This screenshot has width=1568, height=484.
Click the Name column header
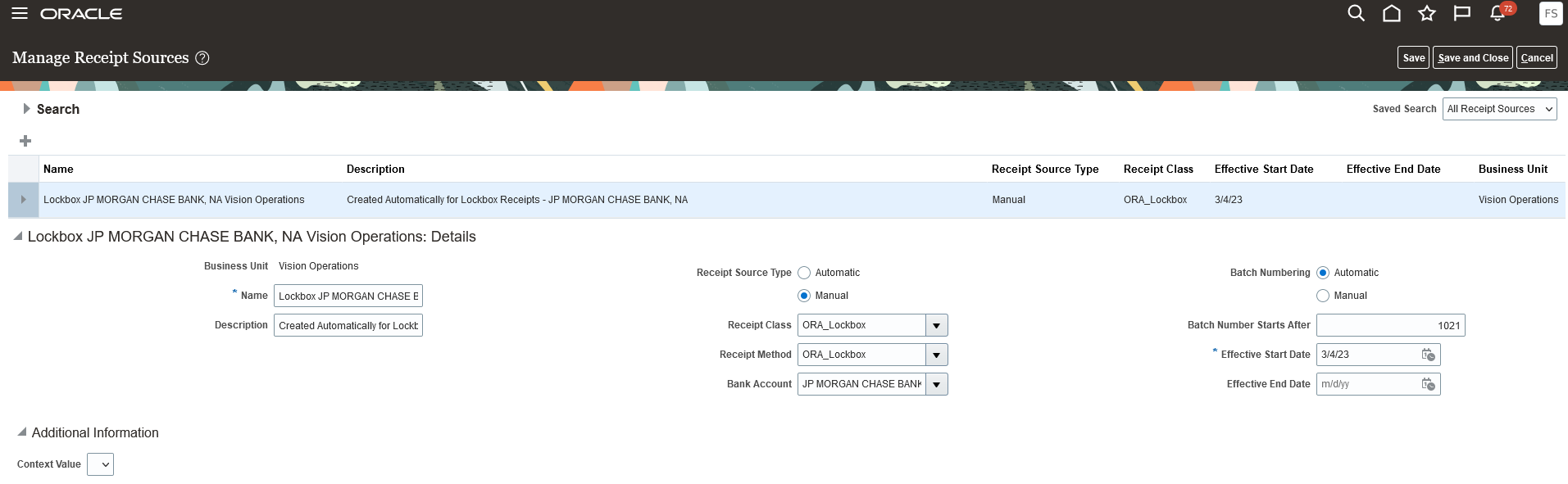tap(58, 169)
